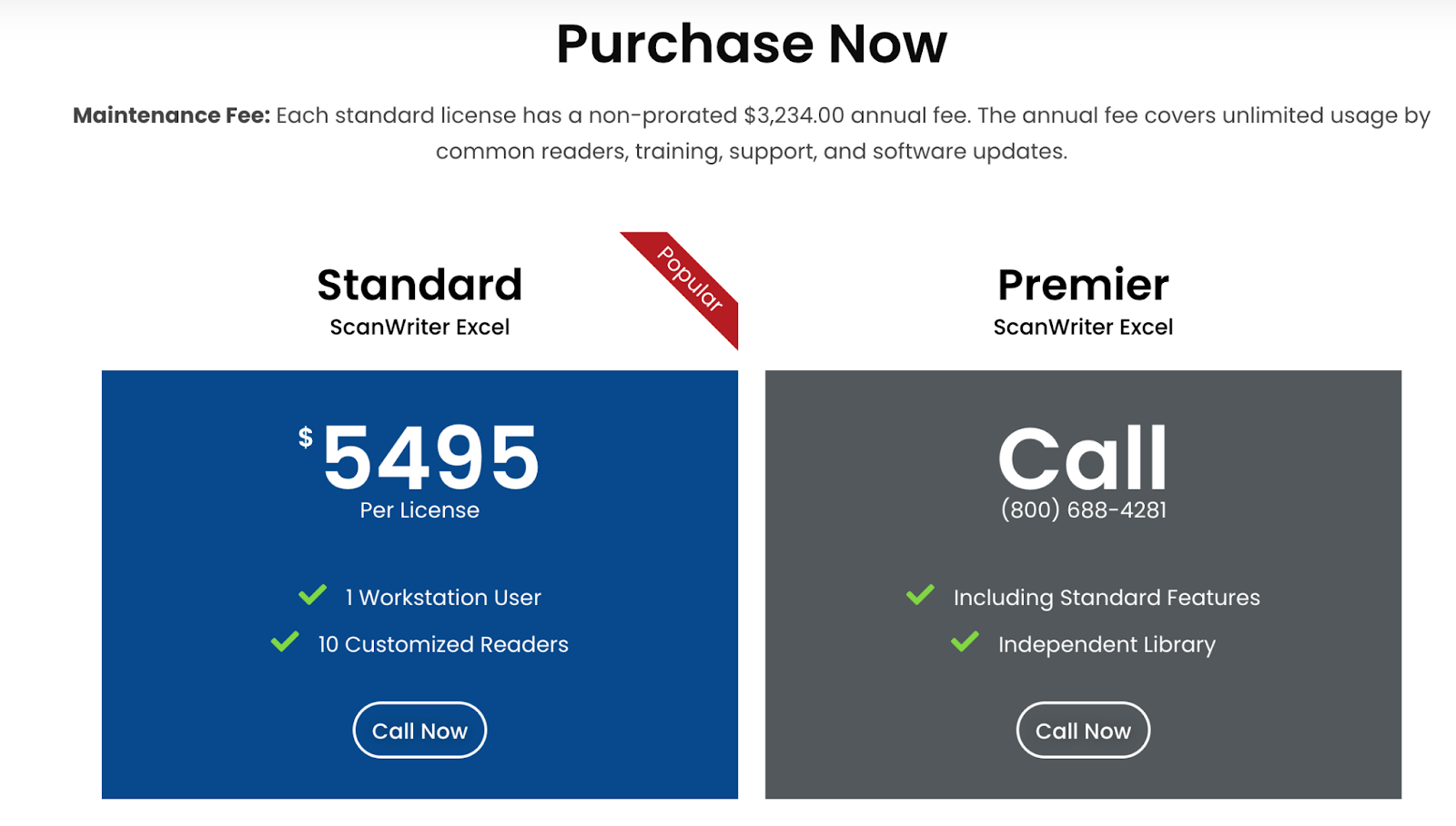This screenshot has width=1456, height=826.
Task: Click the Call Now button under Premier
Action: coord(1083,730)
